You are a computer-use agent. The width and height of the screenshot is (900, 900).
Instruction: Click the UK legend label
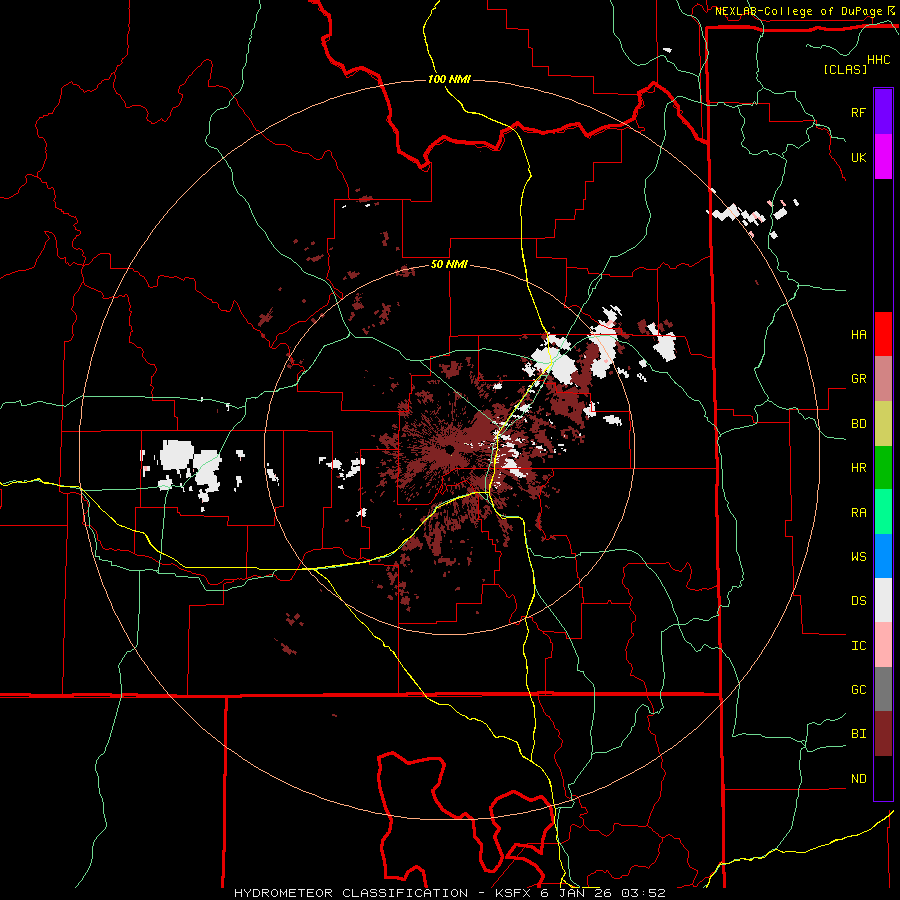[x=858, y=158]
